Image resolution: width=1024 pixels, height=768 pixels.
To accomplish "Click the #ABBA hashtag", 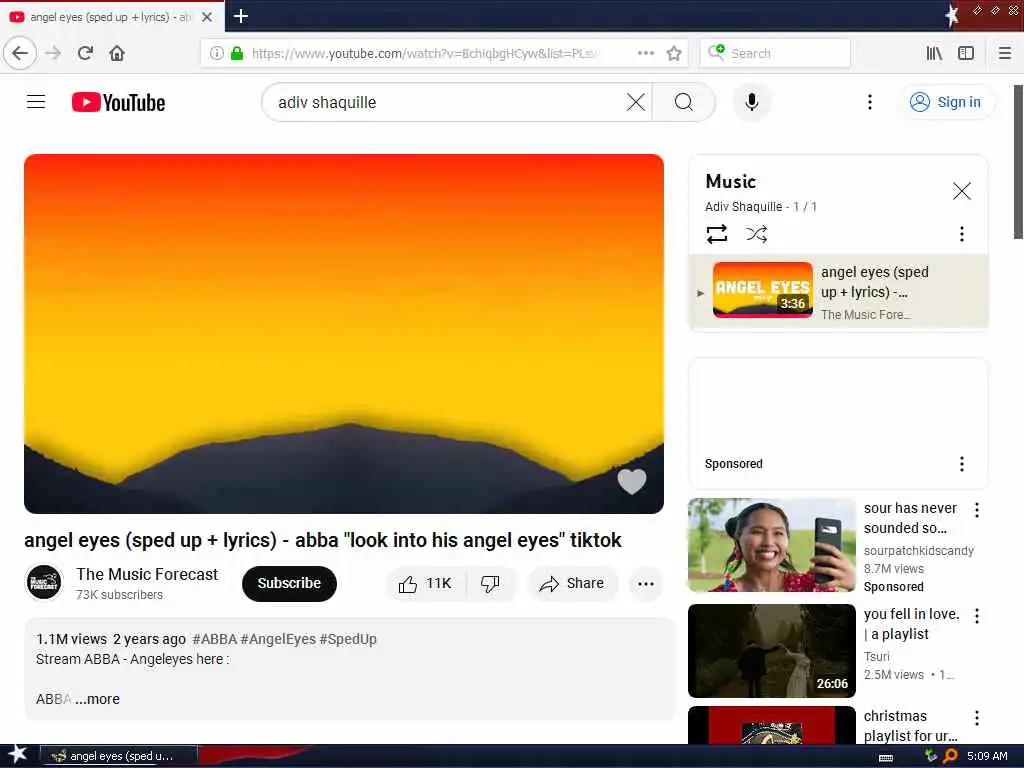I will [x=214, y=639].
